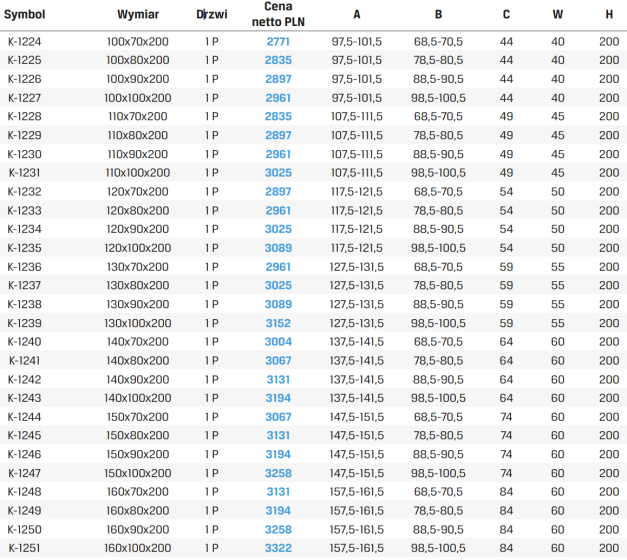
Task: Select symbol K-1247
Action: (24, 473)
